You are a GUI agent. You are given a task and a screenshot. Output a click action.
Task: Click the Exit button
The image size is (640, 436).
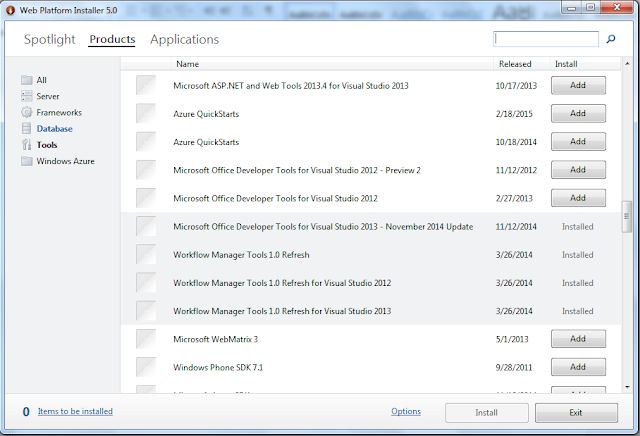[576, 413]
